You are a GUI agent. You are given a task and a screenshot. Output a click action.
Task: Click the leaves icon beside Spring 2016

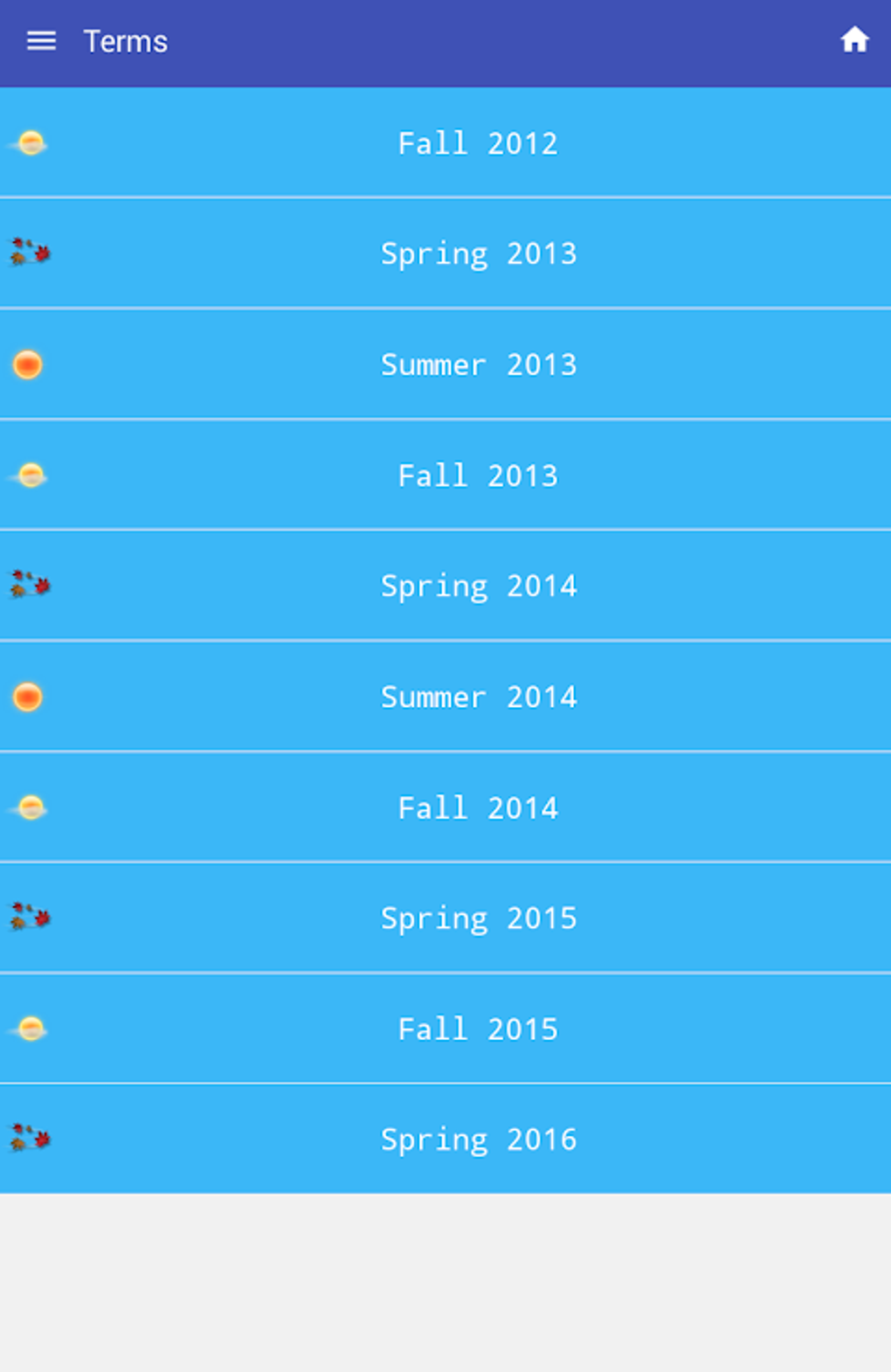(x=31, y=1139)
